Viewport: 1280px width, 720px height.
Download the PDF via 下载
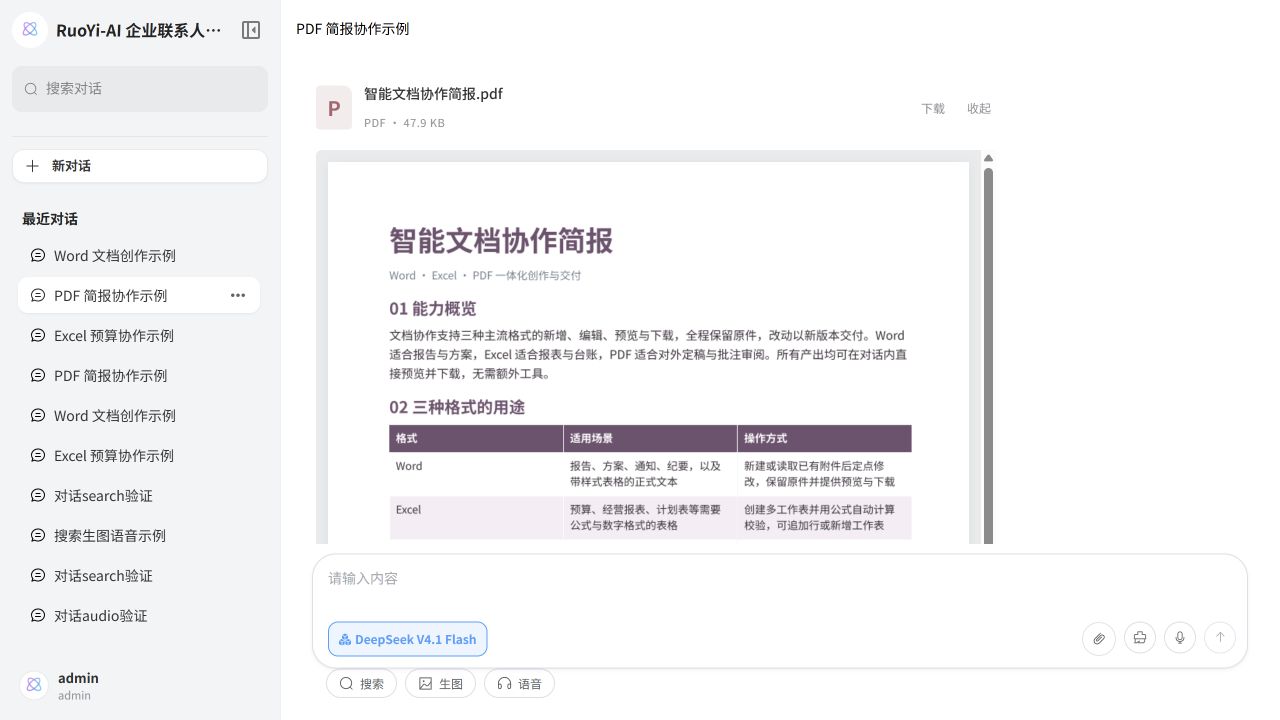pos(933,108)
